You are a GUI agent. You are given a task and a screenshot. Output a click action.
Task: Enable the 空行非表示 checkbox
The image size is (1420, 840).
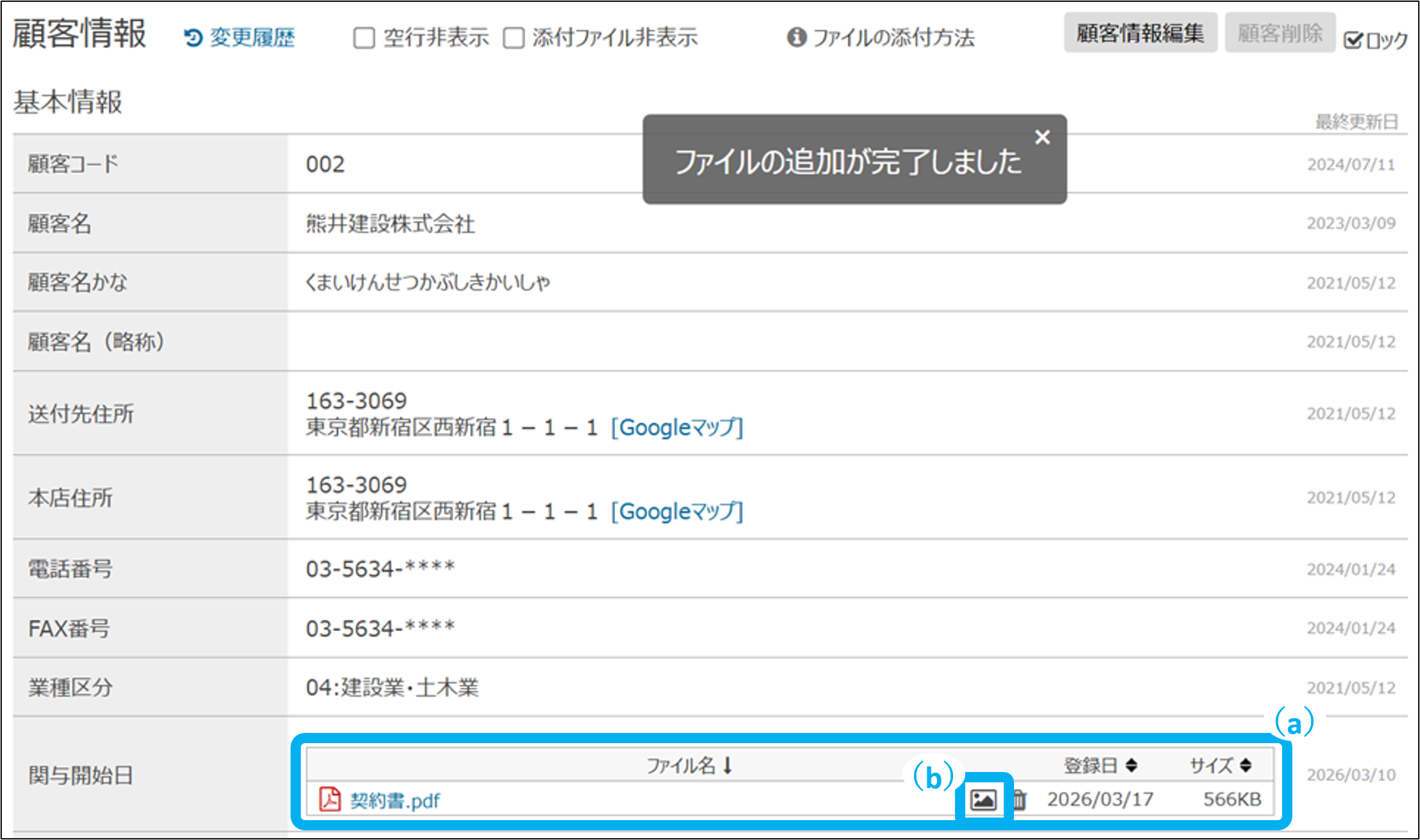[364, 38]
